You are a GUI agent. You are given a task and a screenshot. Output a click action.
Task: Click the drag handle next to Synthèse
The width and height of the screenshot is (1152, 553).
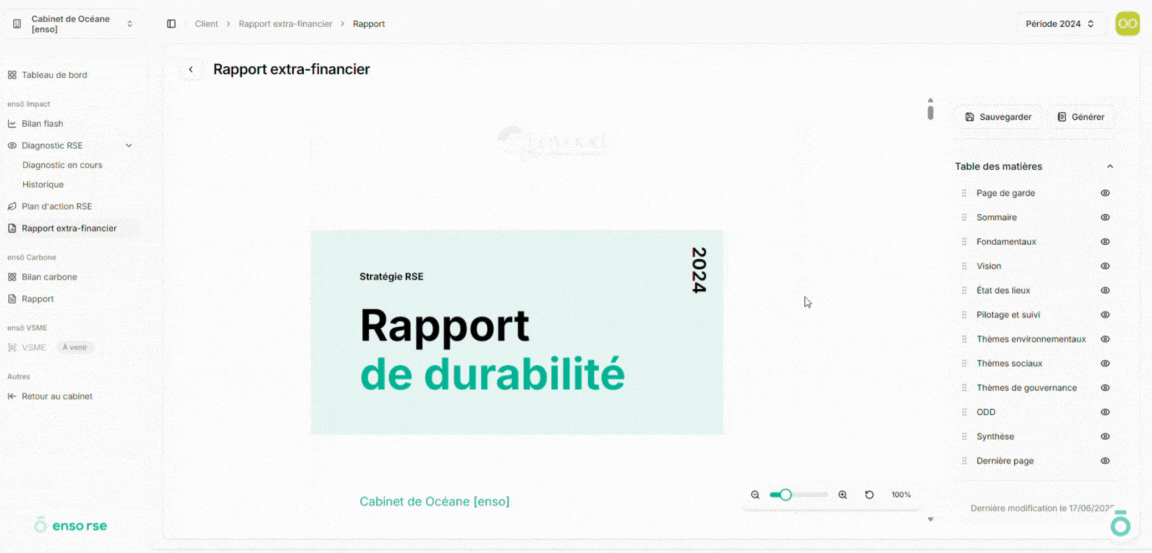(965, 436)
